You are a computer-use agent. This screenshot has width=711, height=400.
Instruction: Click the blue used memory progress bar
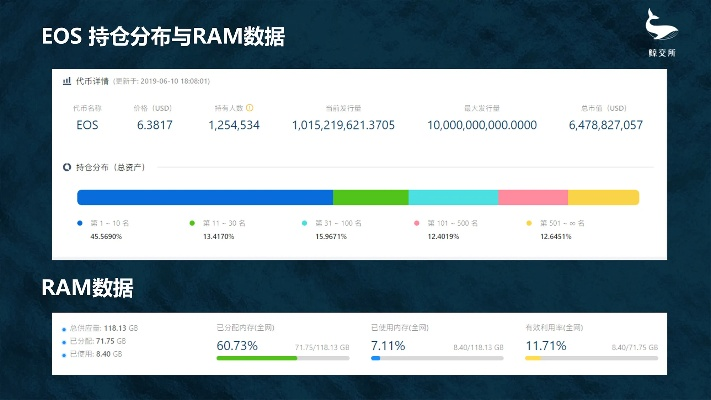[437, 358]
